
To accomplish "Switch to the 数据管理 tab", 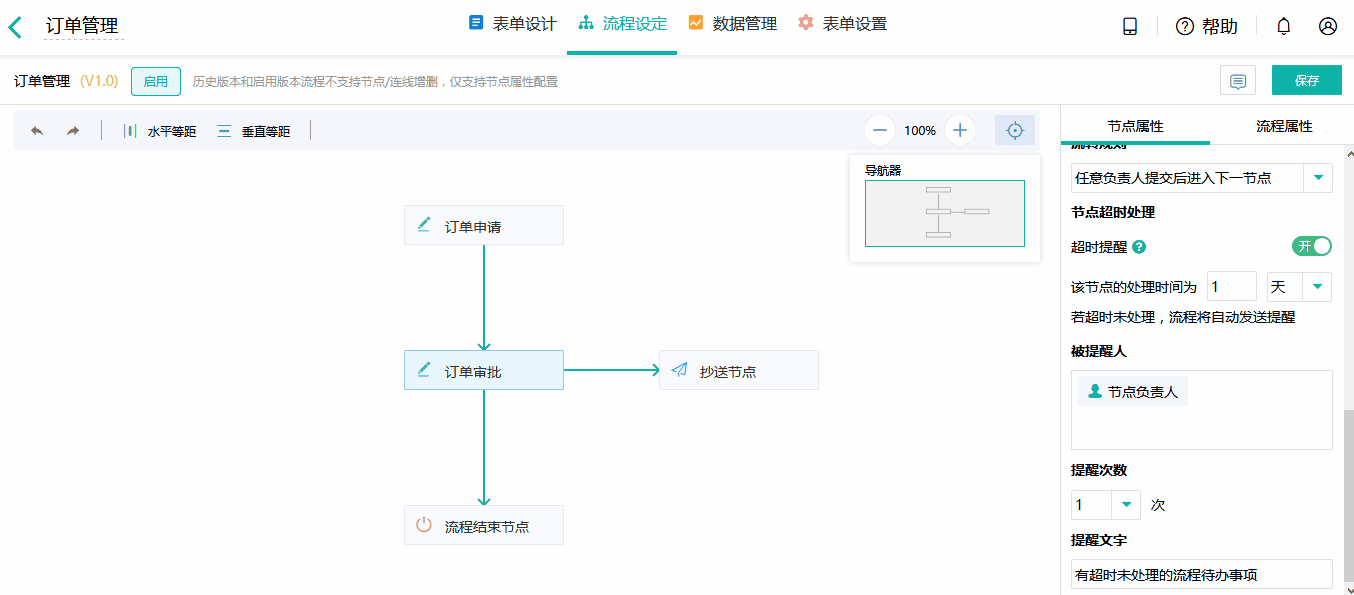I will pyautogui.click(x=733, y=24).
